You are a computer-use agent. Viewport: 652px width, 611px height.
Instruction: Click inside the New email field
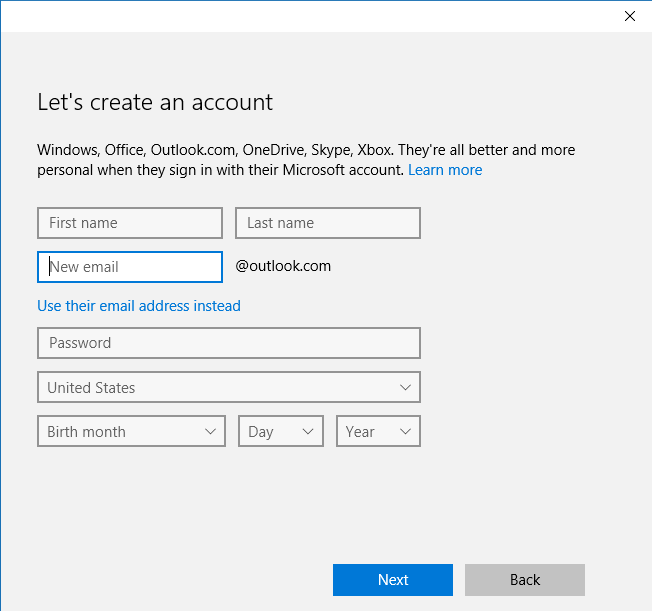[130, 267]
